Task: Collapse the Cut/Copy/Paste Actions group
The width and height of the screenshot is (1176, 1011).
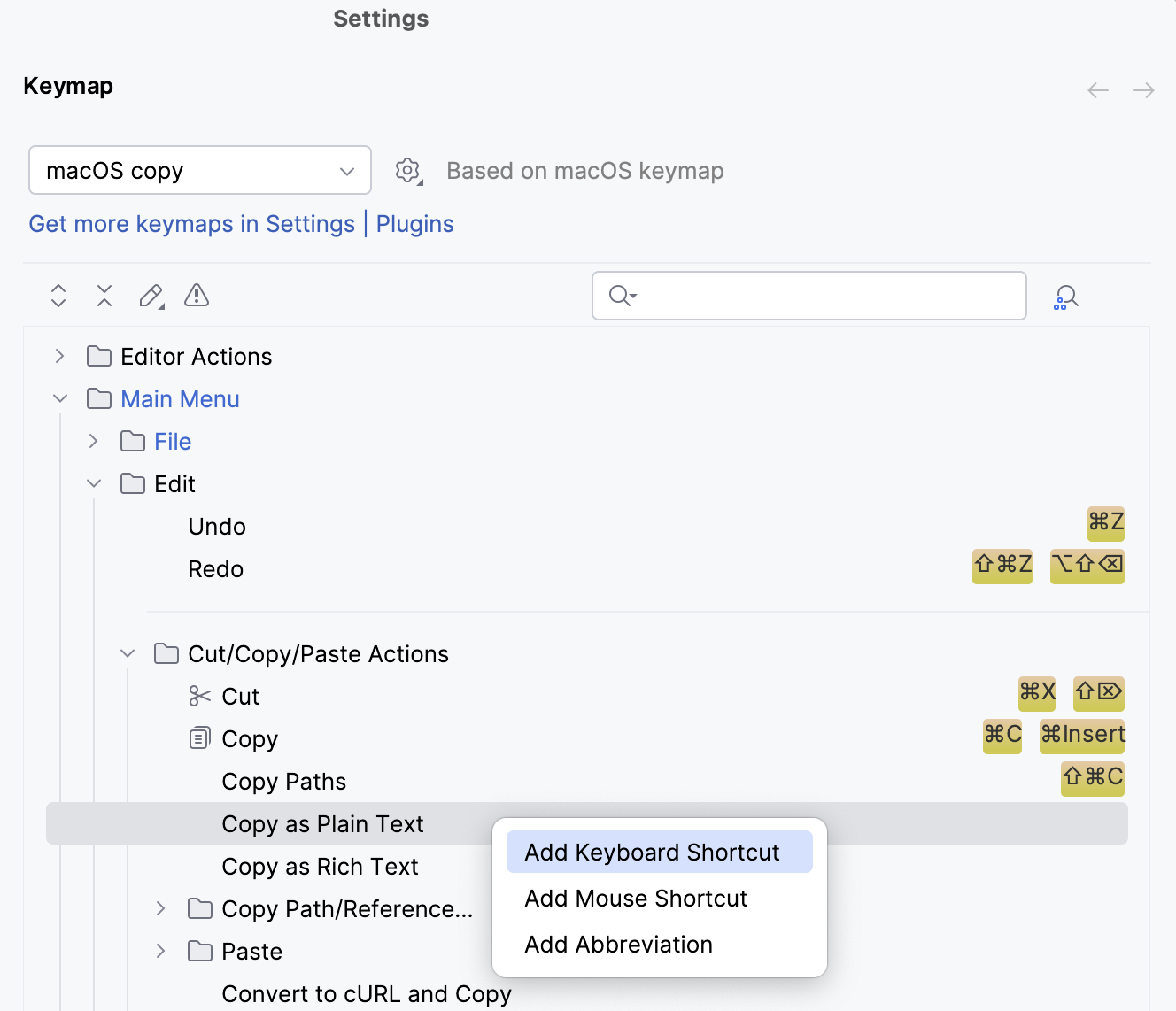Action: coord(128,653)
